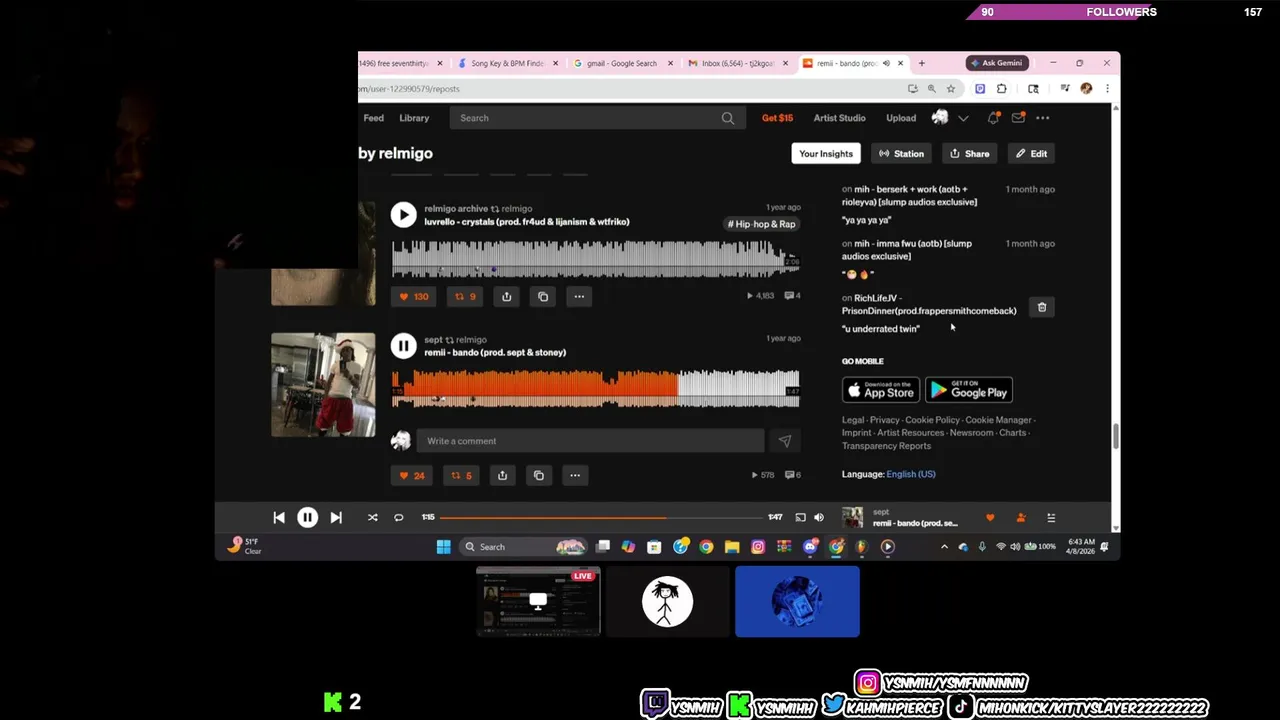Seek within the remii - bando waveform

coord(595,388)
